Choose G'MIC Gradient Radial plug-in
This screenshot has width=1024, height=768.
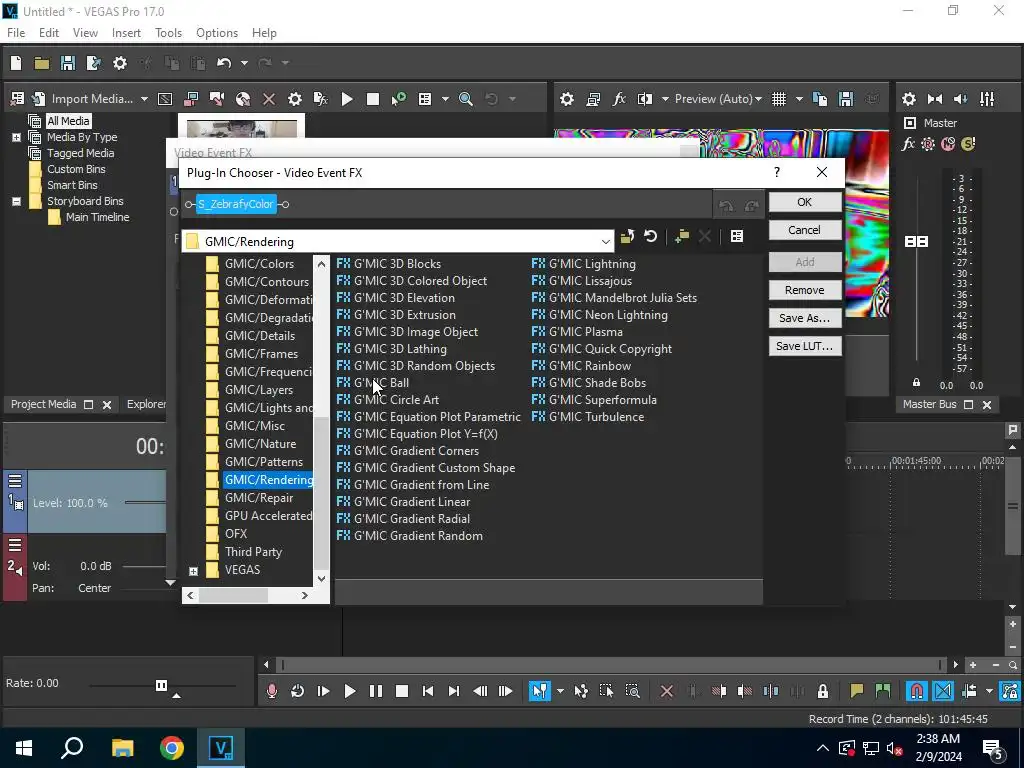tap(403, 519)
